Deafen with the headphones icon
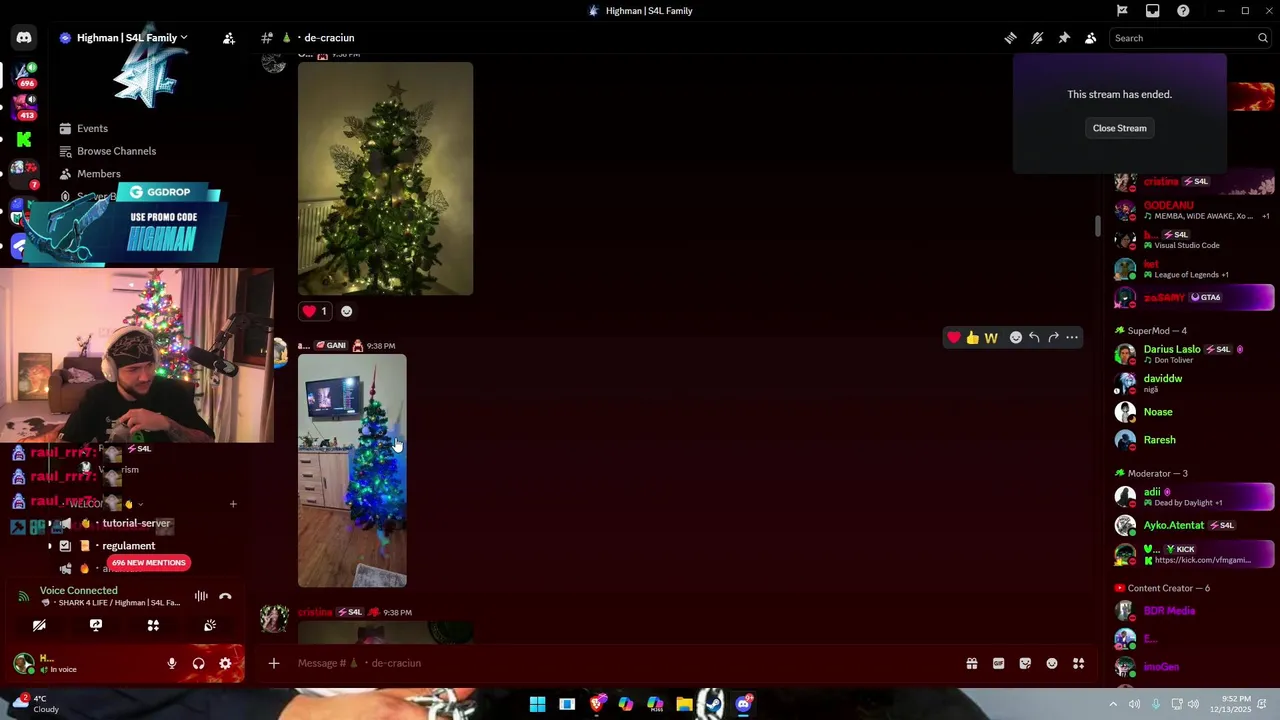This screenshot has height=720, width=1280. (x=198, y=663)
